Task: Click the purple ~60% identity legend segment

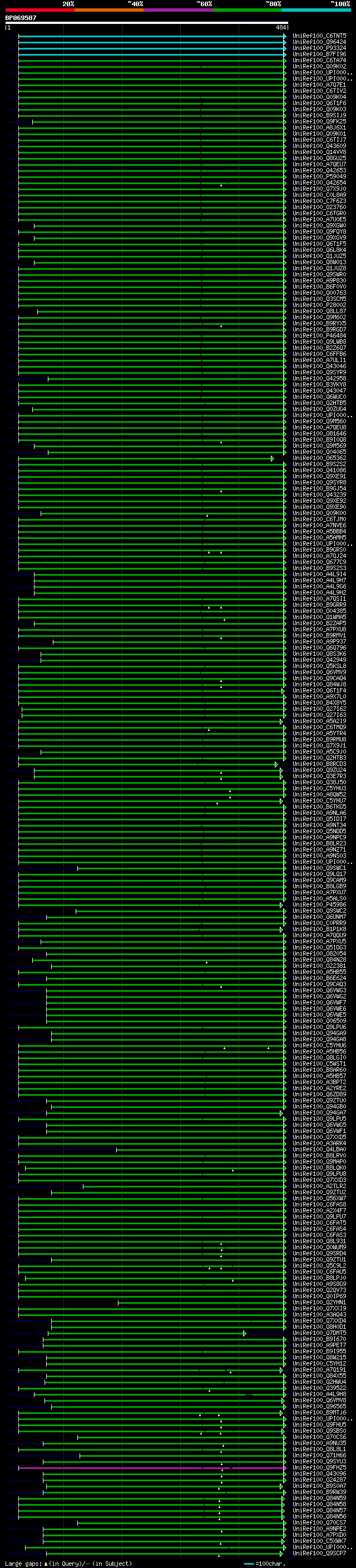Action: pyautogui.click(x=179, y=10)
